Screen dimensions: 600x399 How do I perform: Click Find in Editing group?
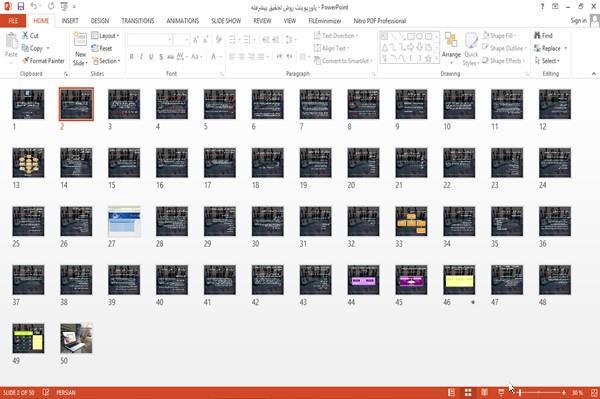click(x=543, y=36)
